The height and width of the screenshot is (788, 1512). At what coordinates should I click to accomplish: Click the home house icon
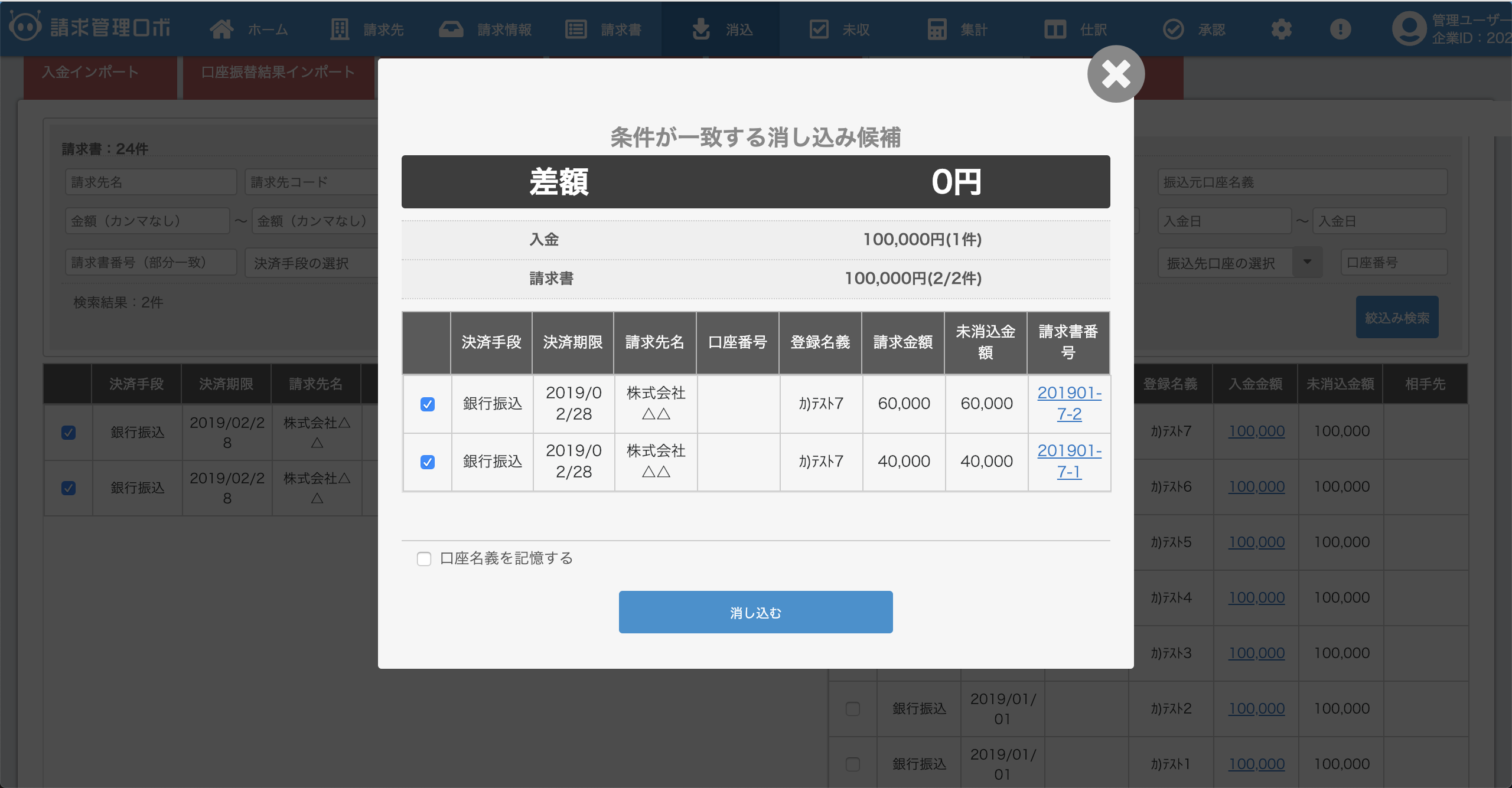tap(221, 29)
